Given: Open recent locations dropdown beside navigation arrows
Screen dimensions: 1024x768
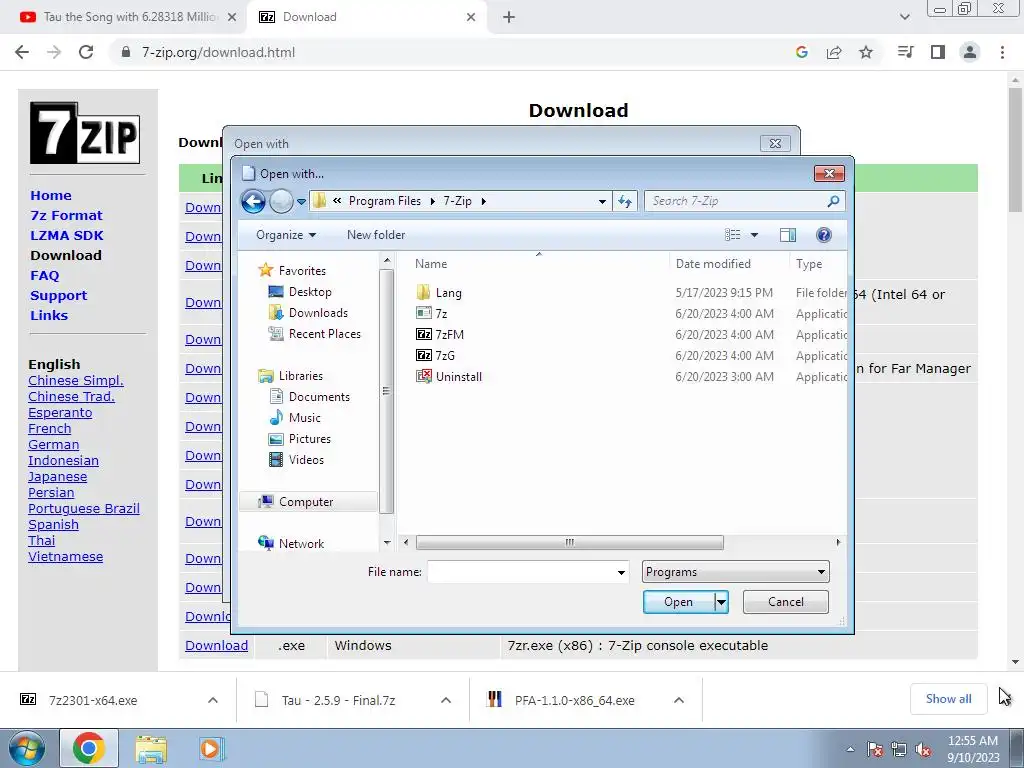Looking at the screenshot, I should pos(301,202).
